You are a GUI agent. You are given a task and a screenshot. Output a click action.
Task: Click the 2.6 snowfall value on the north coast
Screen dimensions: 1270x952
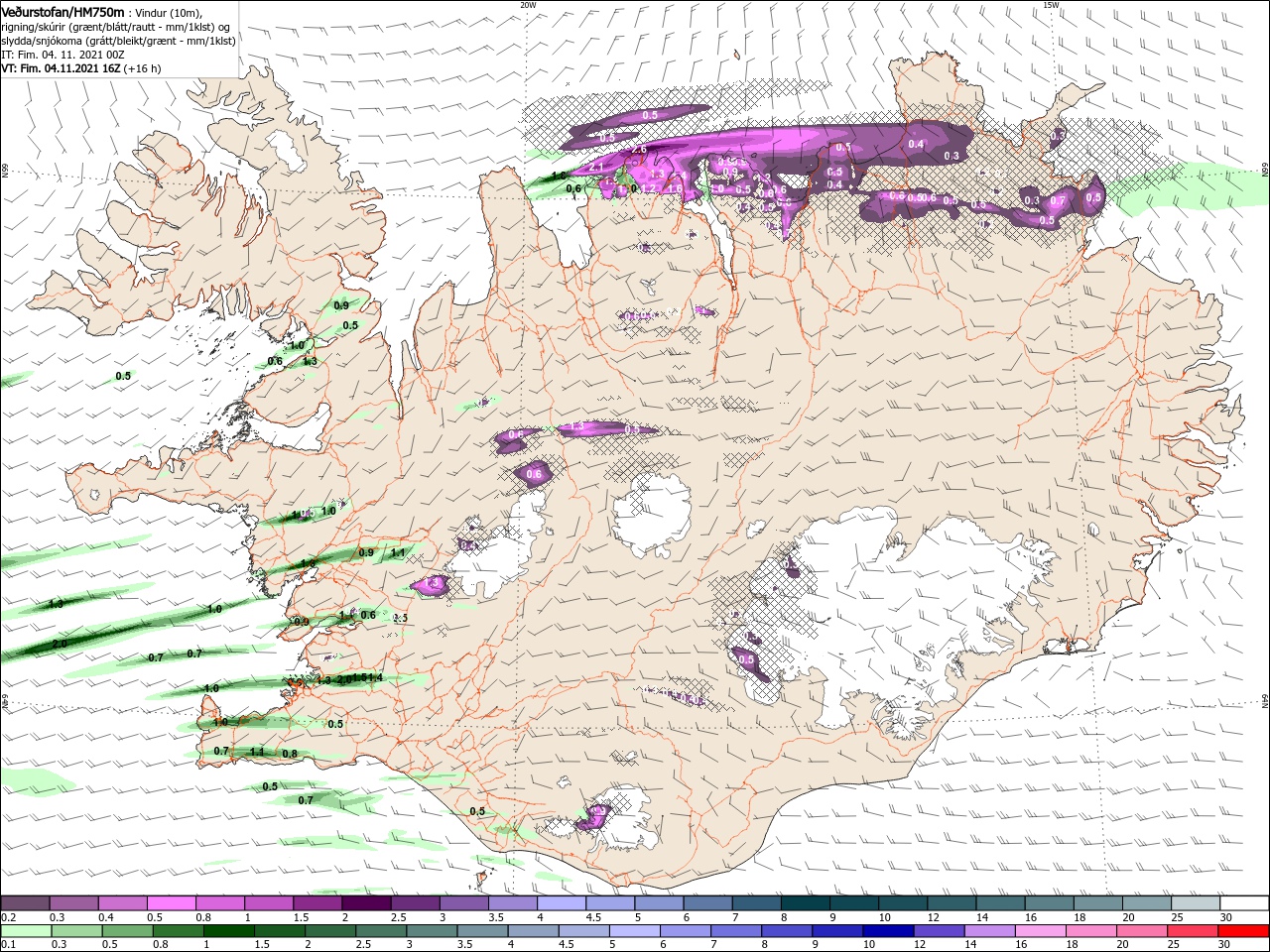point(640,150)
